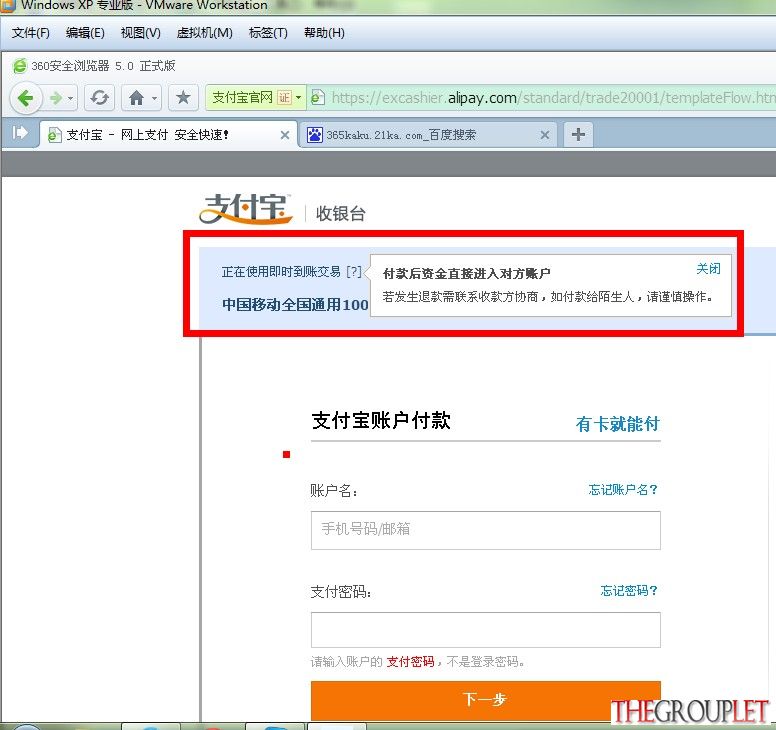Focus the 手机号码/邮箱 account field
The image size is (776, 730).
point(485,530)
